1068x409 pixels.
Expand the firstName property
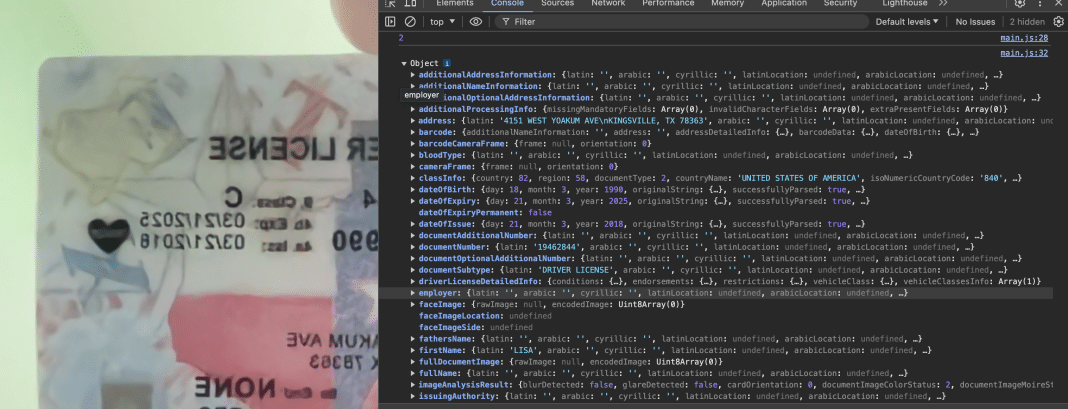(x=413, y=350)
